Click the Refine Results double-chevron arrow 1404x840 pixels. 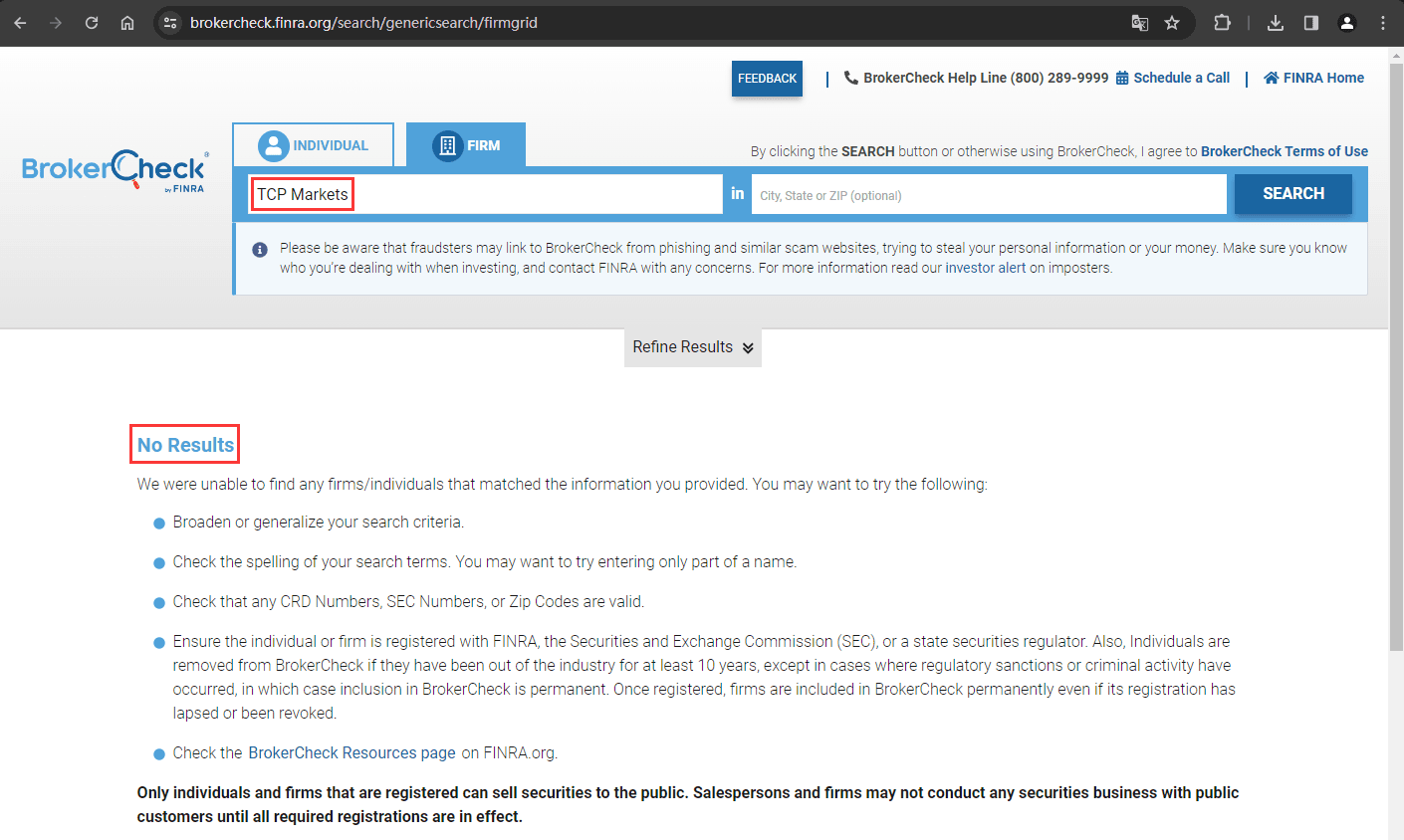click(748, 348)
